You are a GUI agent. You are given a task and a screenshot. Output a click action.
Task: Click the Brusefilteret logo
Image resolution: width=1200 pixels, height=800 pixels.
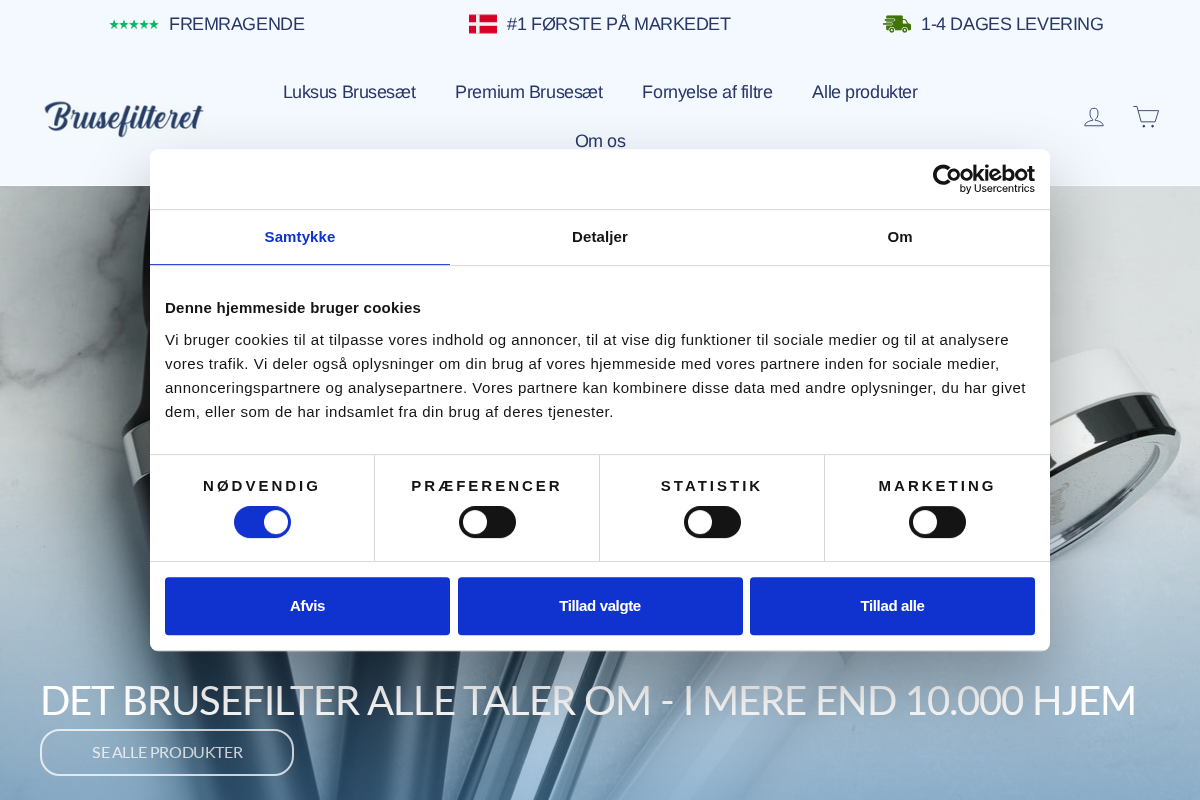click(x=123, y=117)
